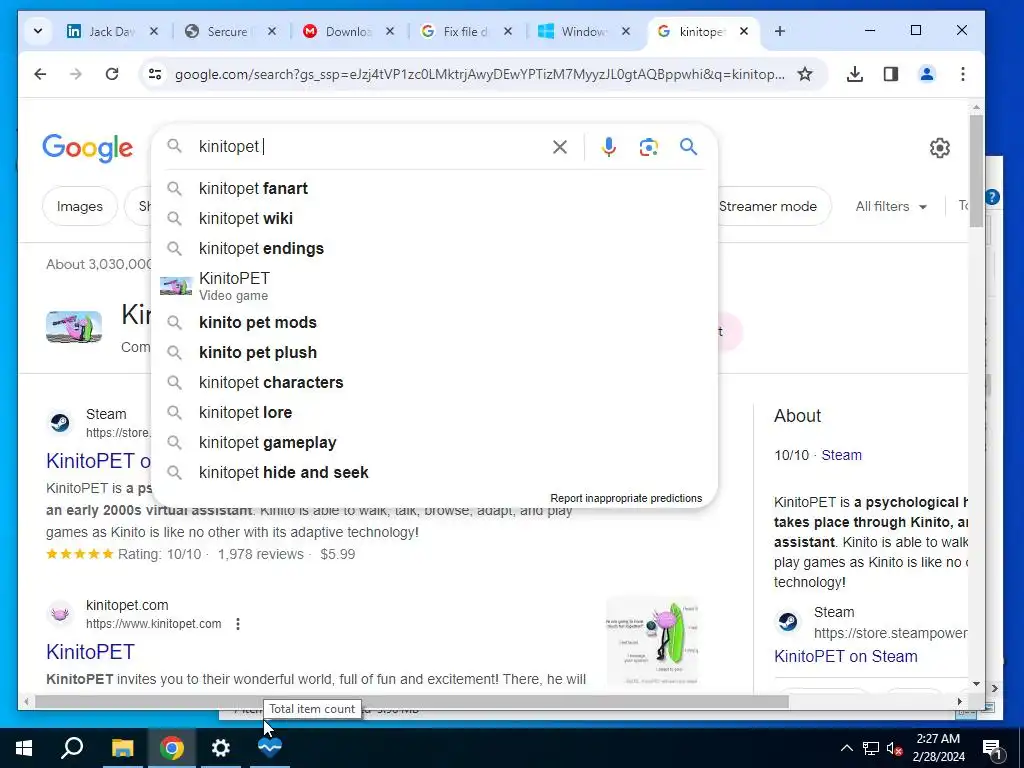This screenshot has height=768, width=1024.
Task: Open the KinitoPET website result link
Action: [90, 652]
